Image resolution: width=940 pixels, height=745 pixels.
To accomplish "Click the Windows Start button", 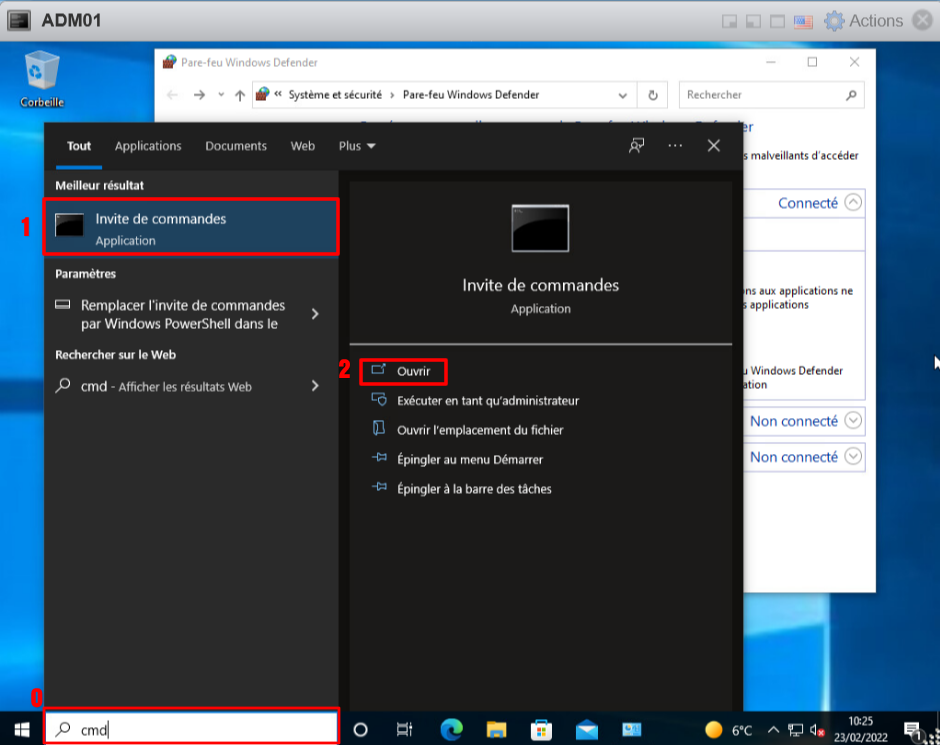I will click(21, 729).
